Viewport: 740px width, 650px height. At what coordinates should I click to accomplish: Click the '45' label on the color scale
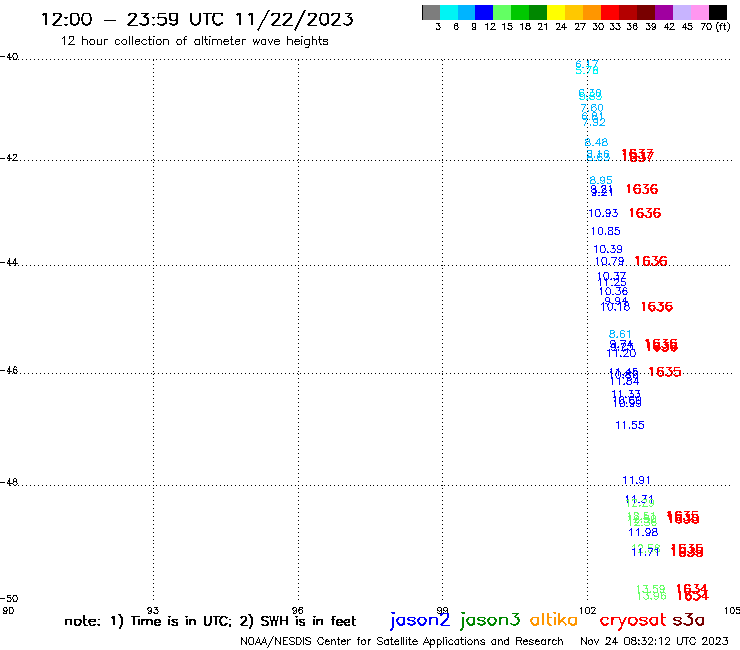(x=687, y=27)
